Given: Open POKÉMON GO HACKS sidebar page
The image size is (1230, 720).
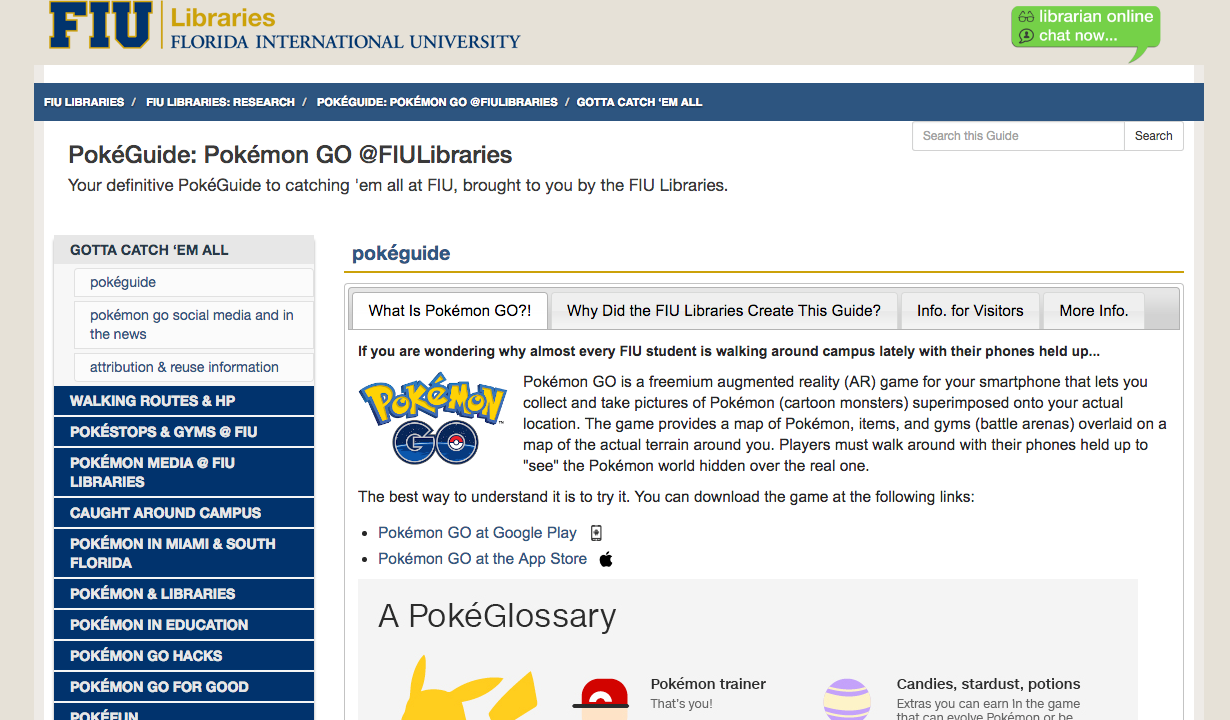Looking at the screenshot, I should [x=184, y=656].
